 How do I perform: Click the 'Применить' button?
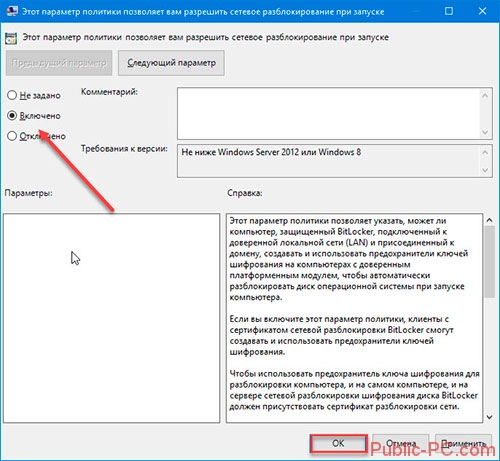463,443
